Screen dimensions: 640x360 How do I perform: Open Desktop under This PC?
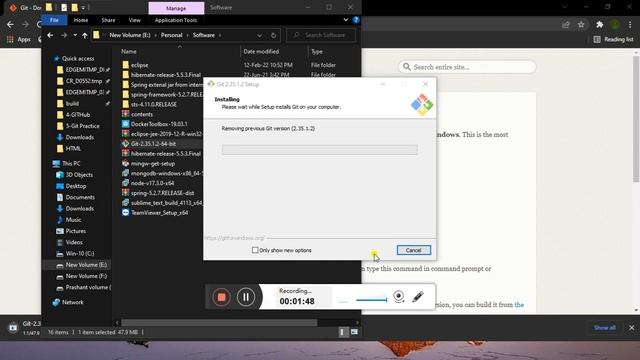pyautogui.click(x=76, y=186)
